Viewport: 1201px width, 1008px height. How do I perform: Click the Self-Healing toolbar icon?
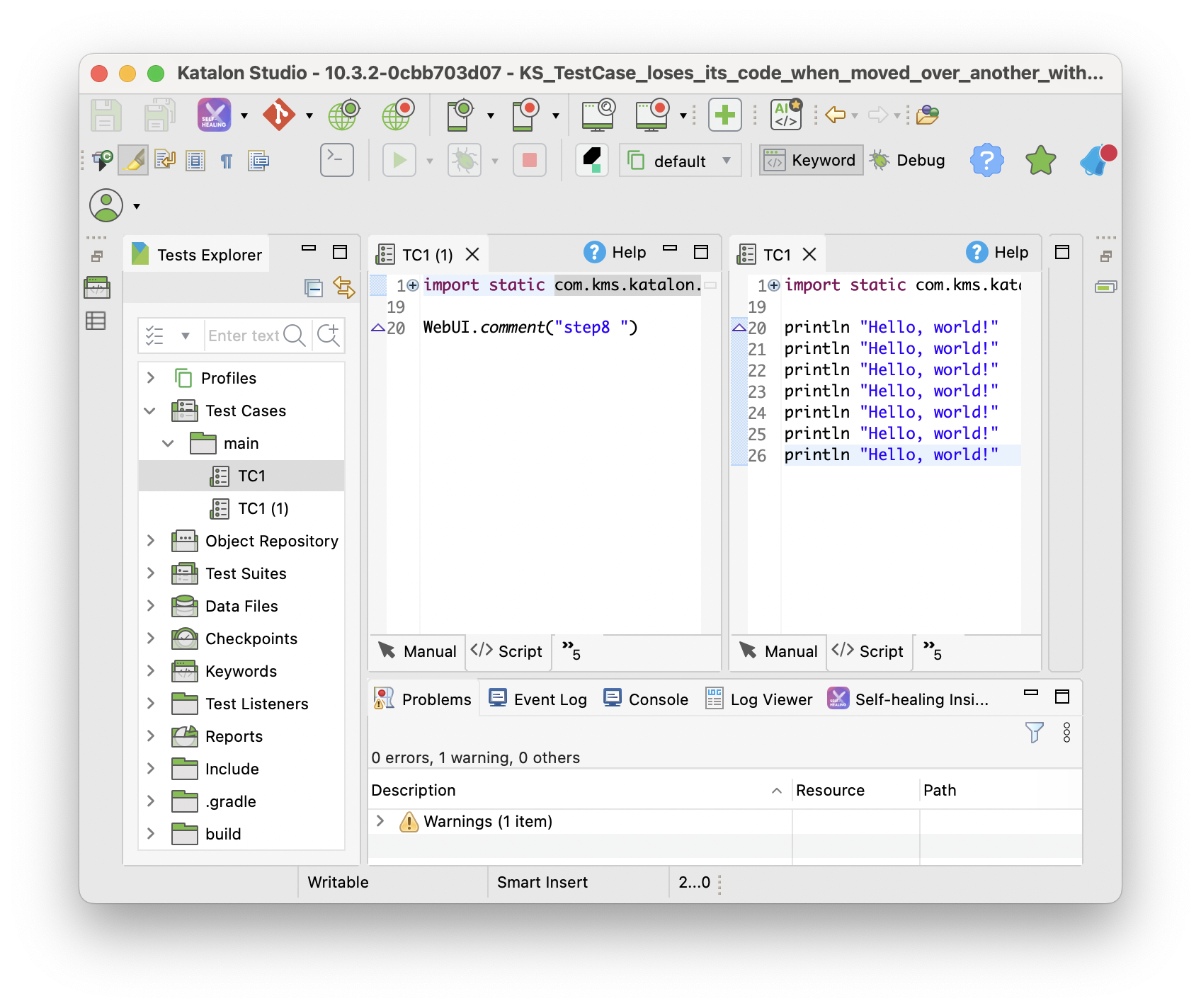coord(214,115)
